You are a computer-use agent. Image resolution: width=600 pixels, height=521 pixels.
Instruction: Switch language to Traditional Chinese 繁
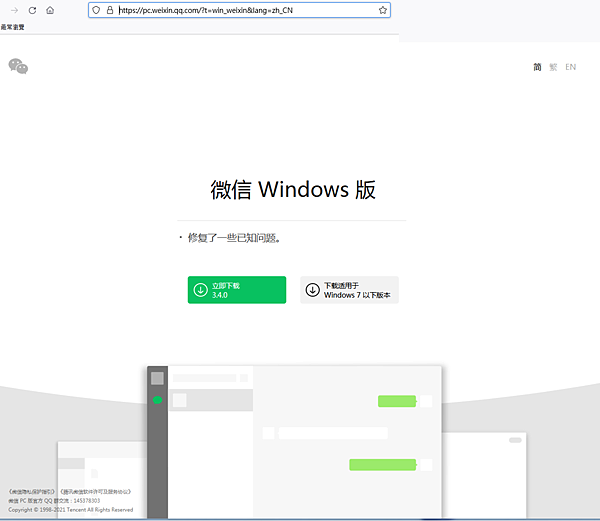(553, 67)
